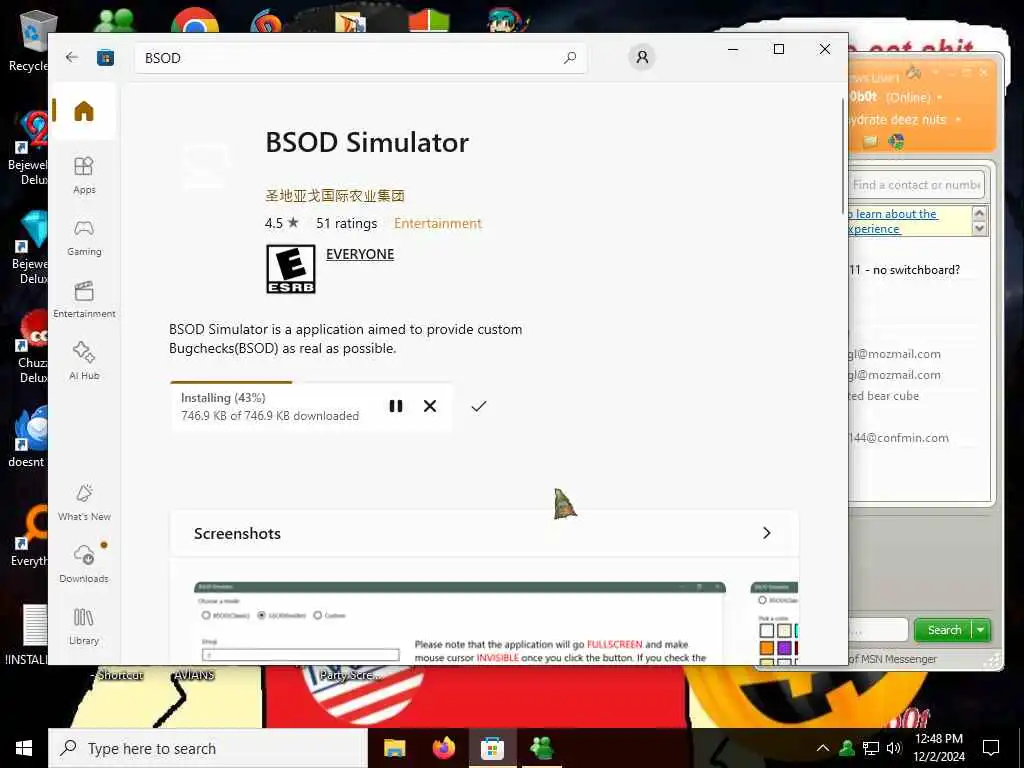Viewport: 1024px width, 768px height.
Task: Click the BSOD search box in the Store
Action: point(360,58)
